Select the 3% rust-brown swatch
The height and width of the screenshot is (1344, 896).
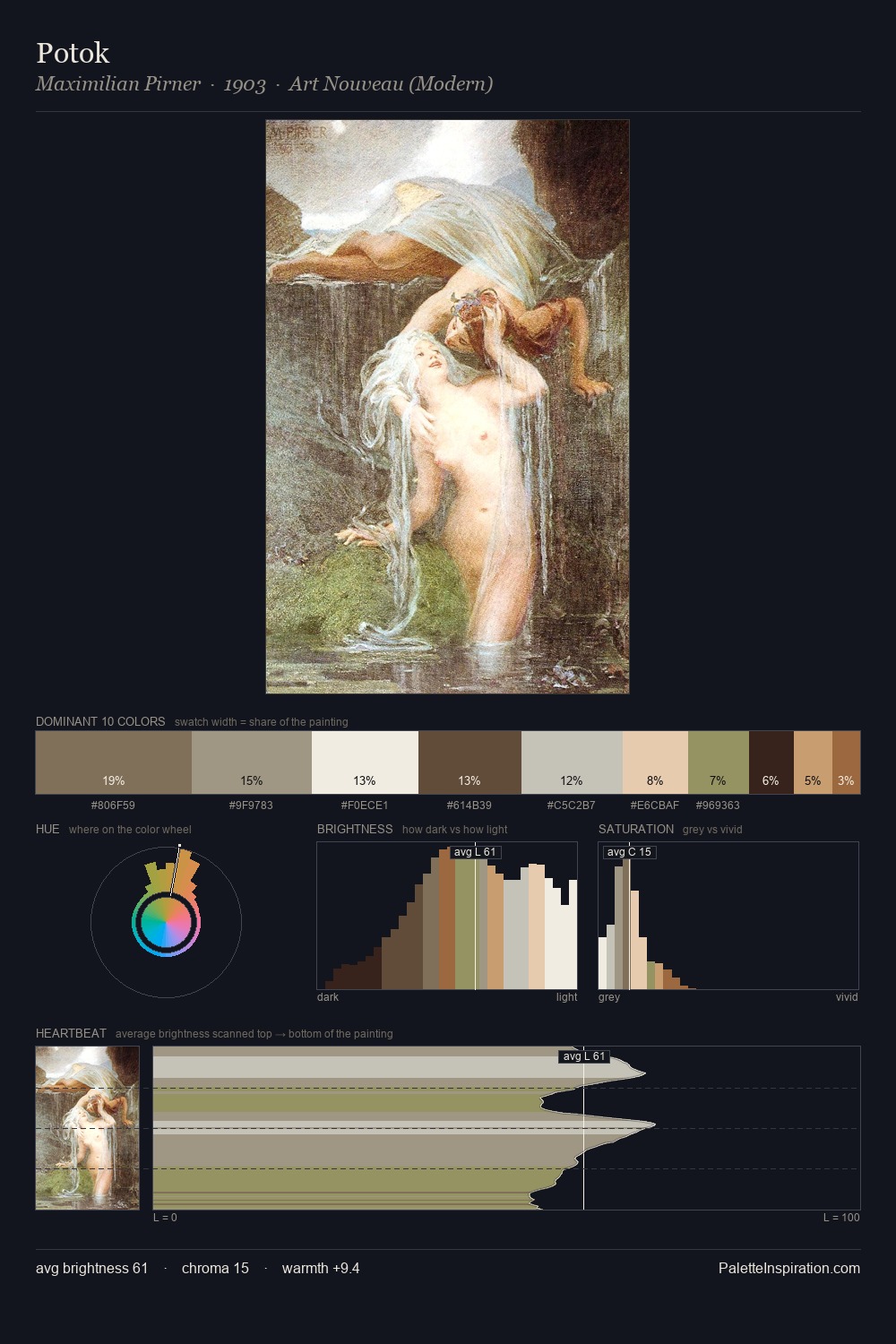tap(846, 762)
